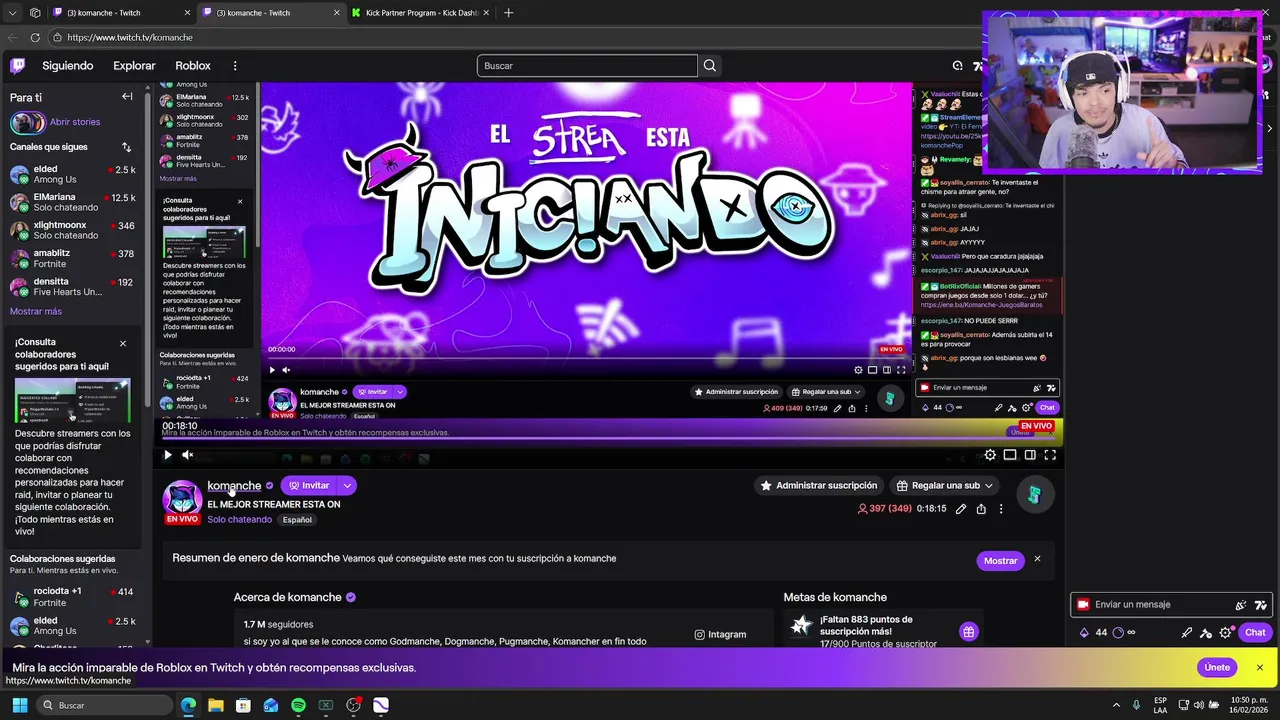Enter fullscreen on outer player

click(1050, 455)
